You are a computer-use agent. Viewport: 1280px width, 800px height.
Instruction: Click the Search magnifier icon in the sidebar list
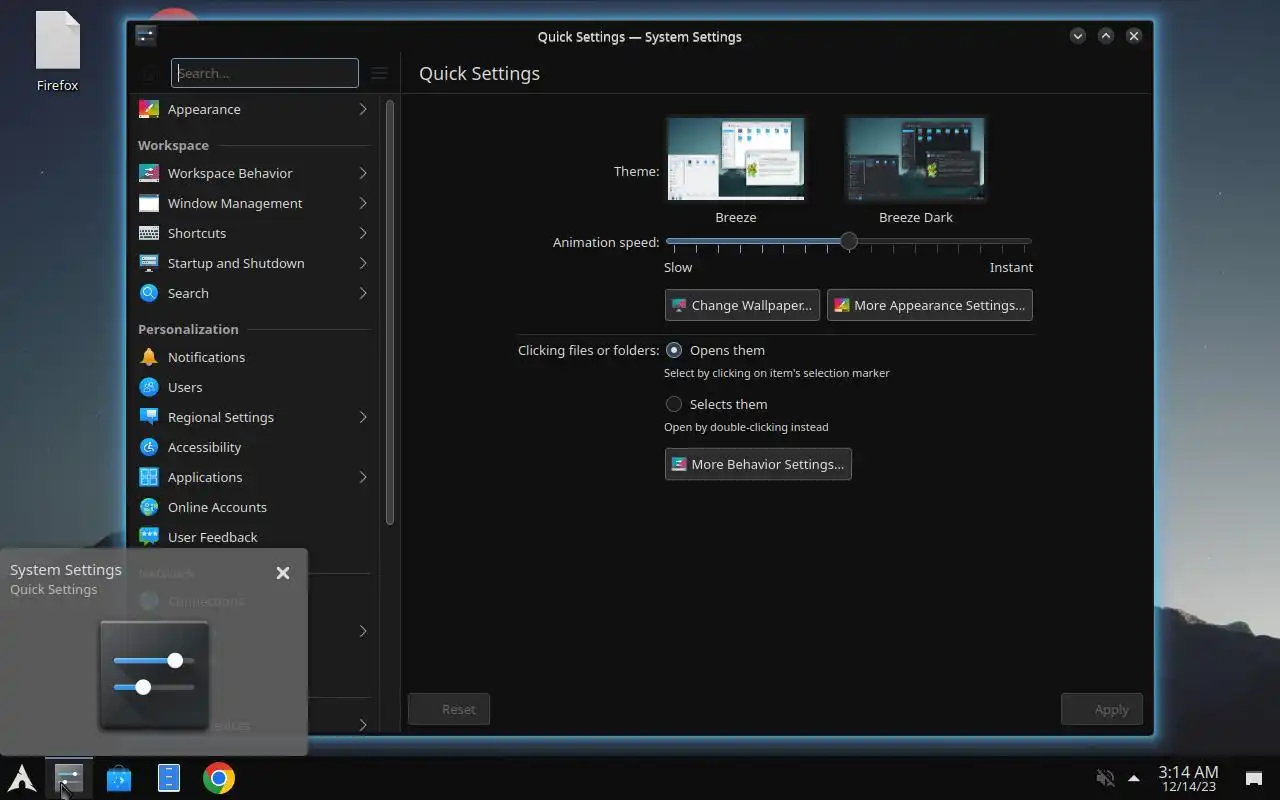tap(149, 293)
